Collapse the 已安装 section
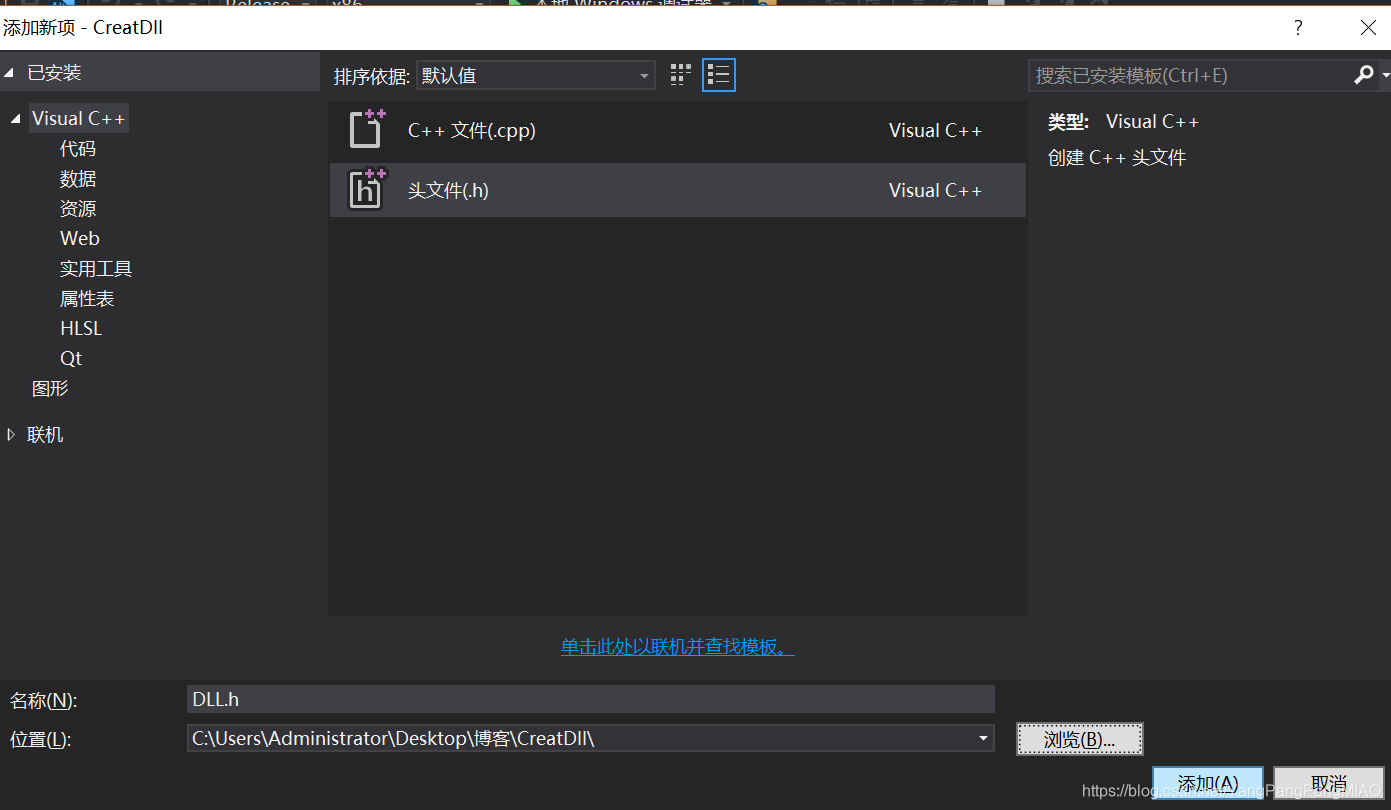The width and height of the screenshot is (1391, 810). click(x=10, y=73)
